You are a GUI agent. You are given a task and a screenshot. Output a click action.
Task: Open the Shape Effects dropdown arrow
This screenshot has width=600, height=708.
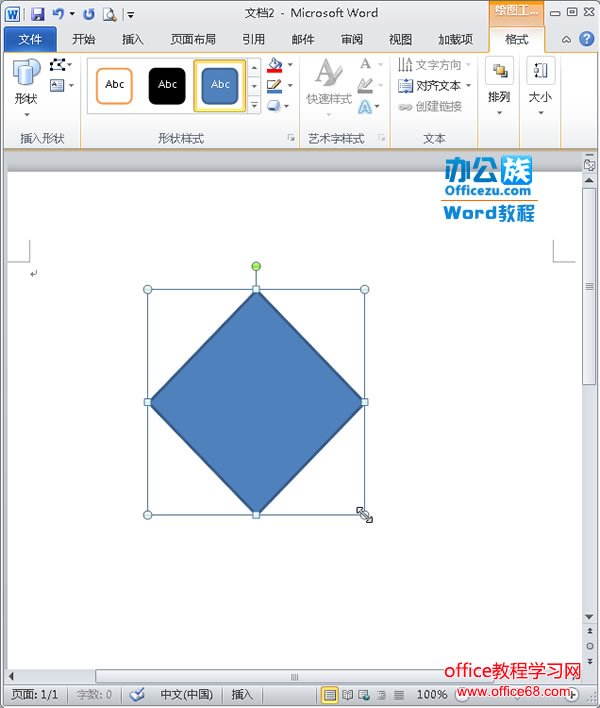click(286, 106)
